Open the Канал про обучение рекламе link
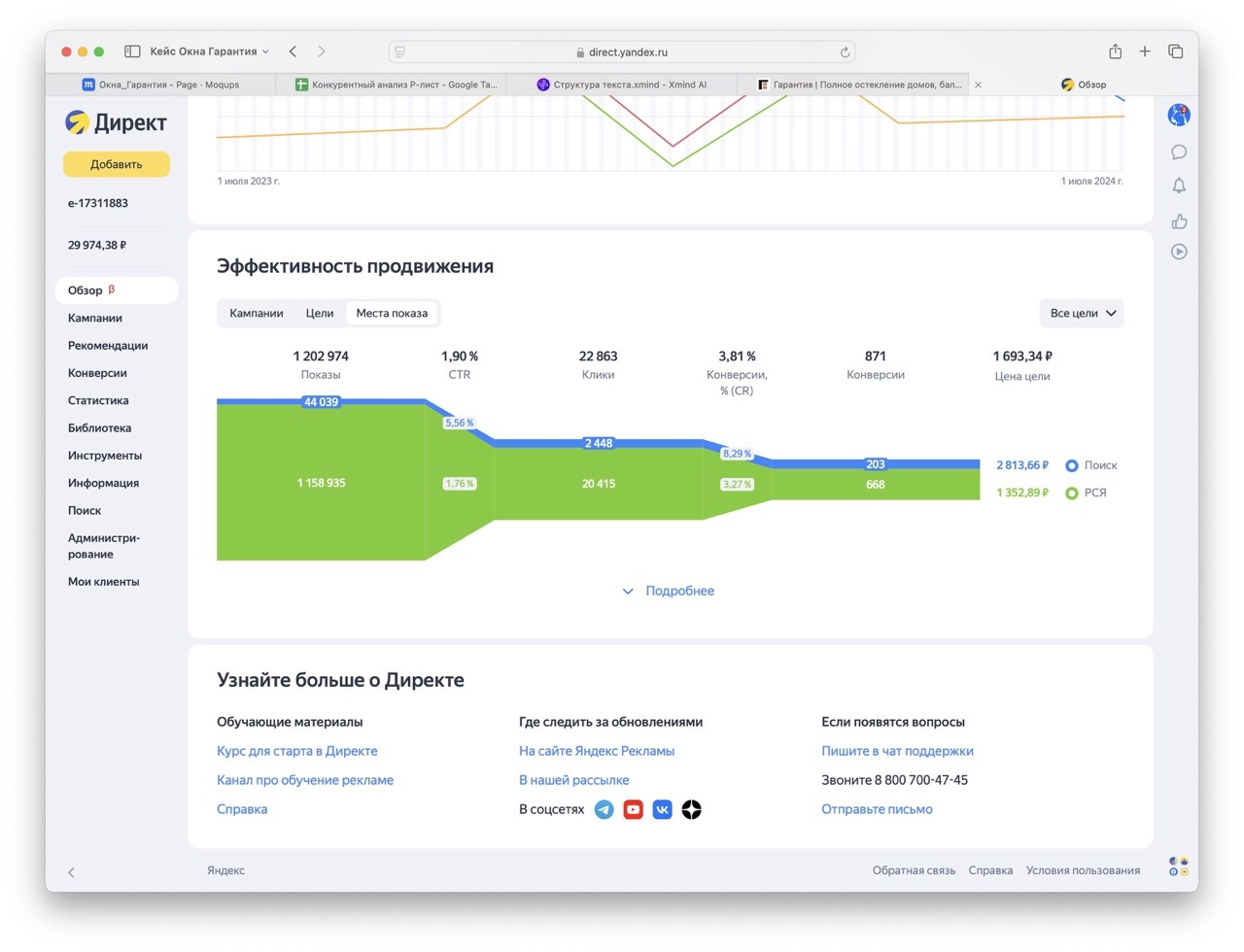This screenshot has width=1244, height=952. (x=305, y=780)
